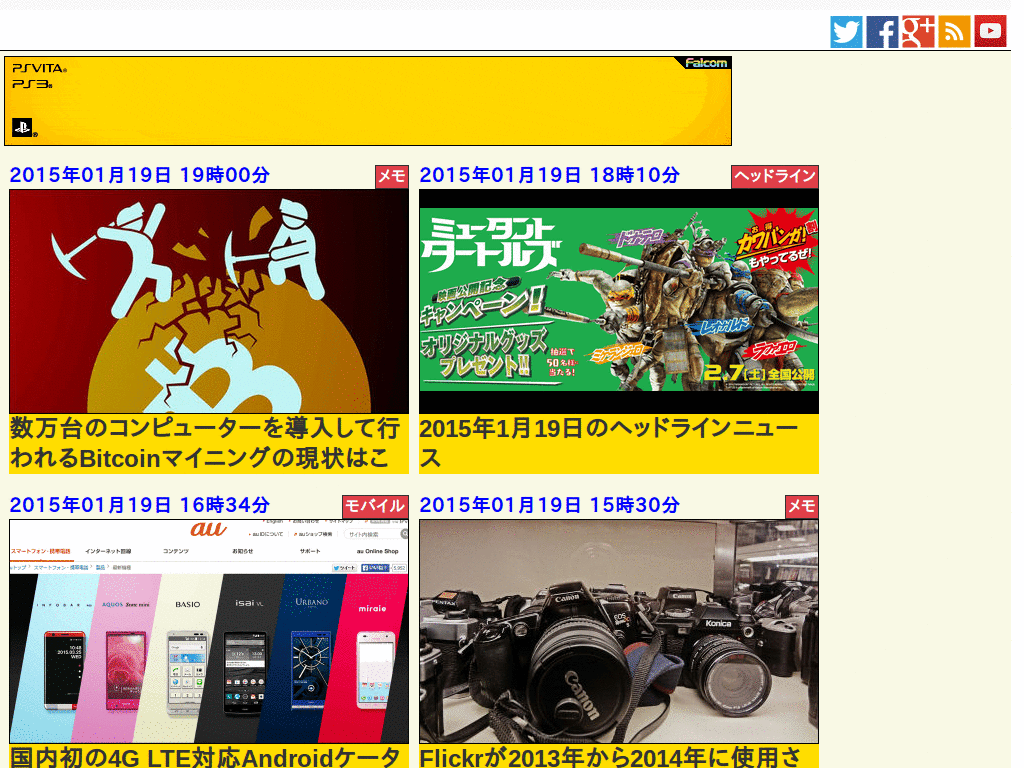Click the ヘッドライン category tag

coord(775,176)
